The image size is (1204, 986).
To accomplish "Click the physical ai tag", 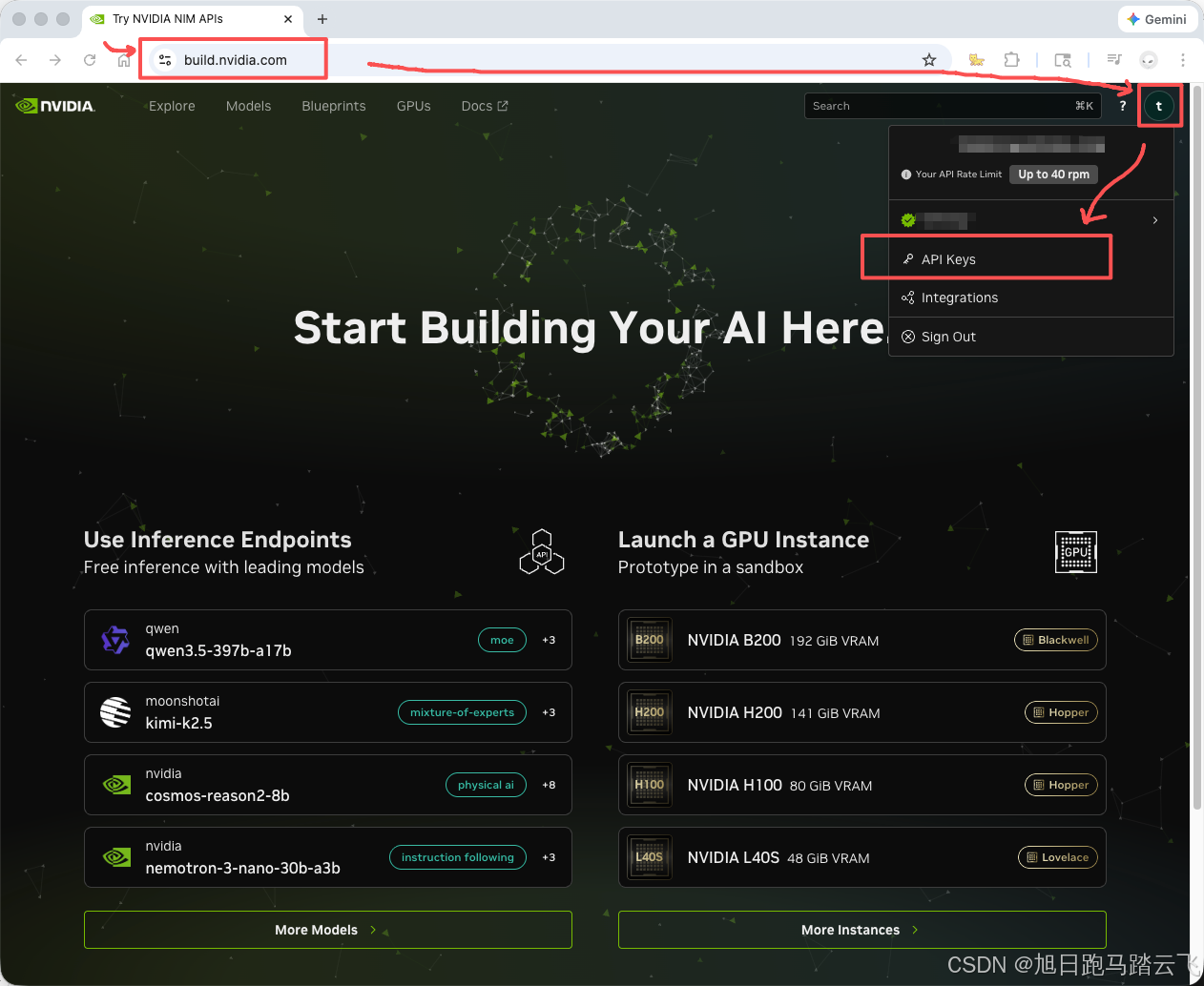I will [486, 785].
